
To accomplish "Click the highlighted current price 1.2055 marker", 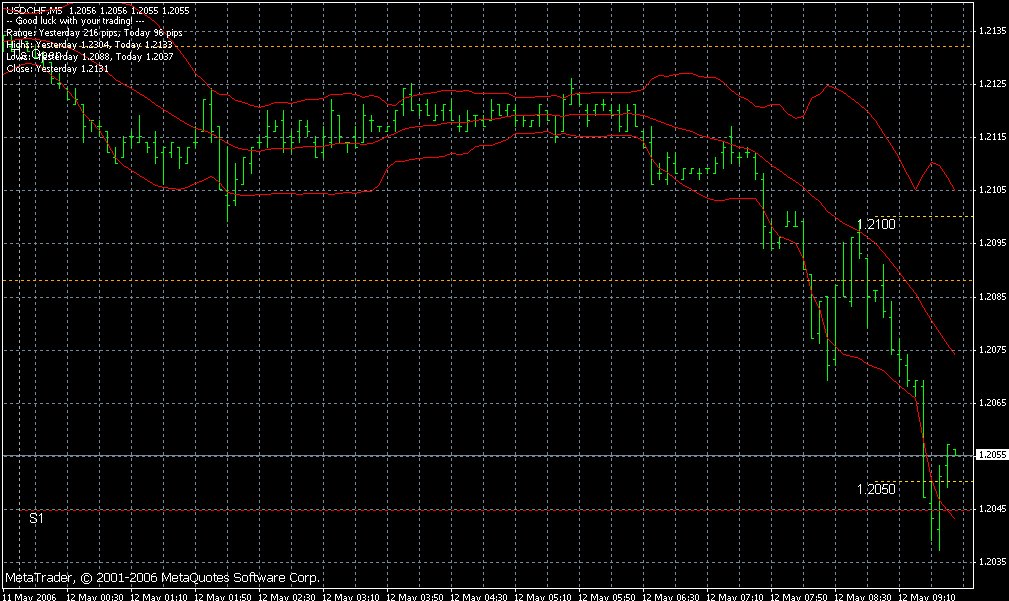I will pyautogui.click(x=992, y=454).
